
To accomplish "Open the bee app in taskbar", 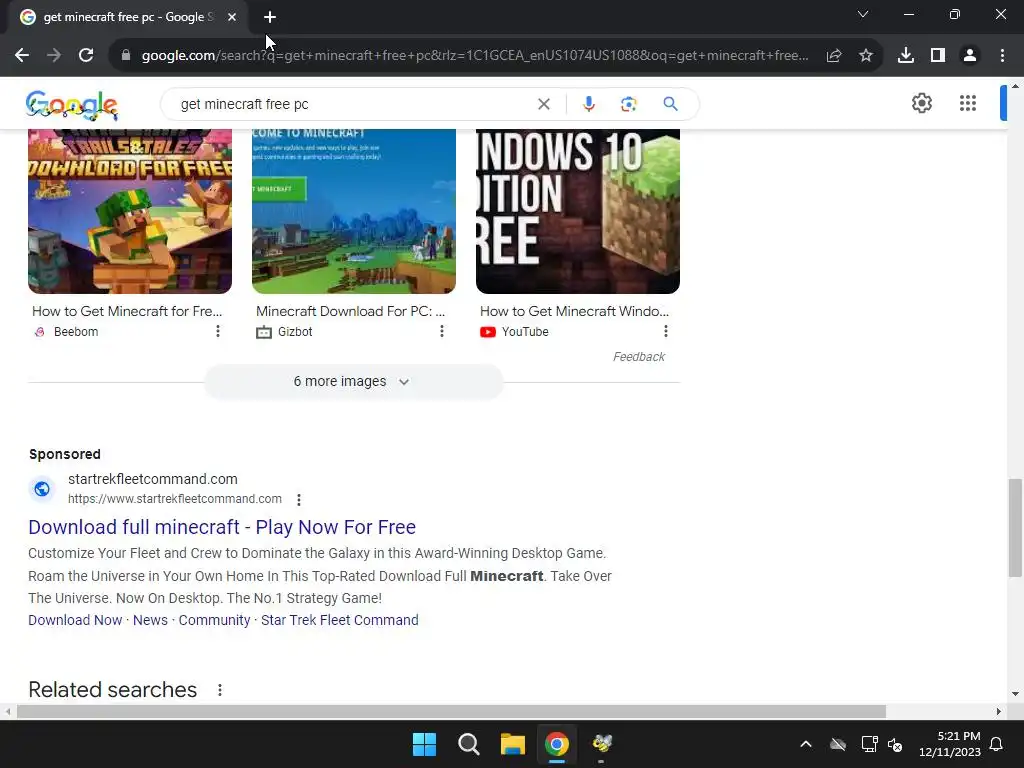I will 601,744.
